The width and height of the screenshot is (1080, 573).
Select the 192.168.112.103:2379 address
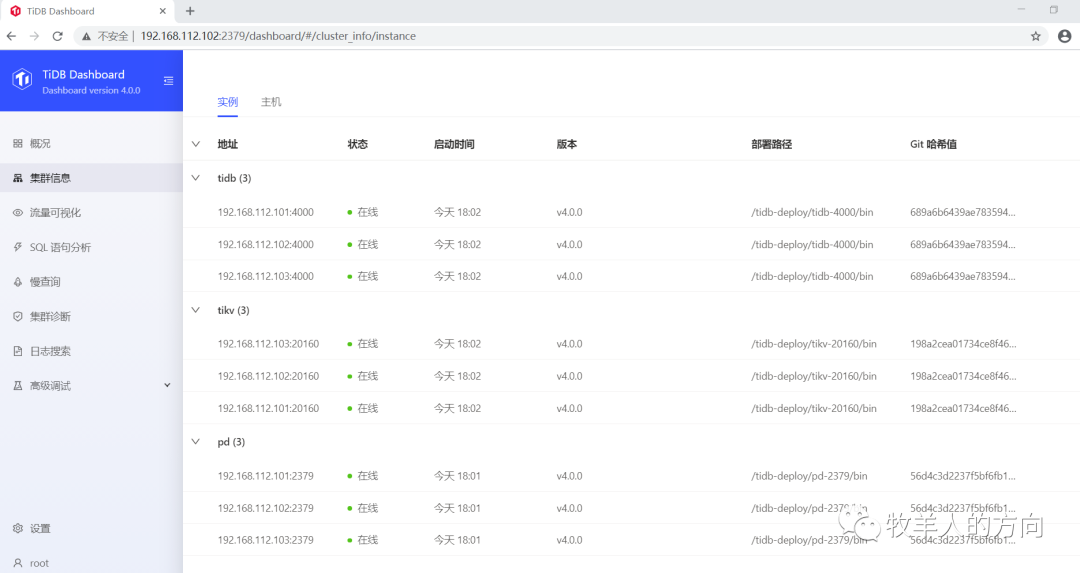click(x=266, y=540)
